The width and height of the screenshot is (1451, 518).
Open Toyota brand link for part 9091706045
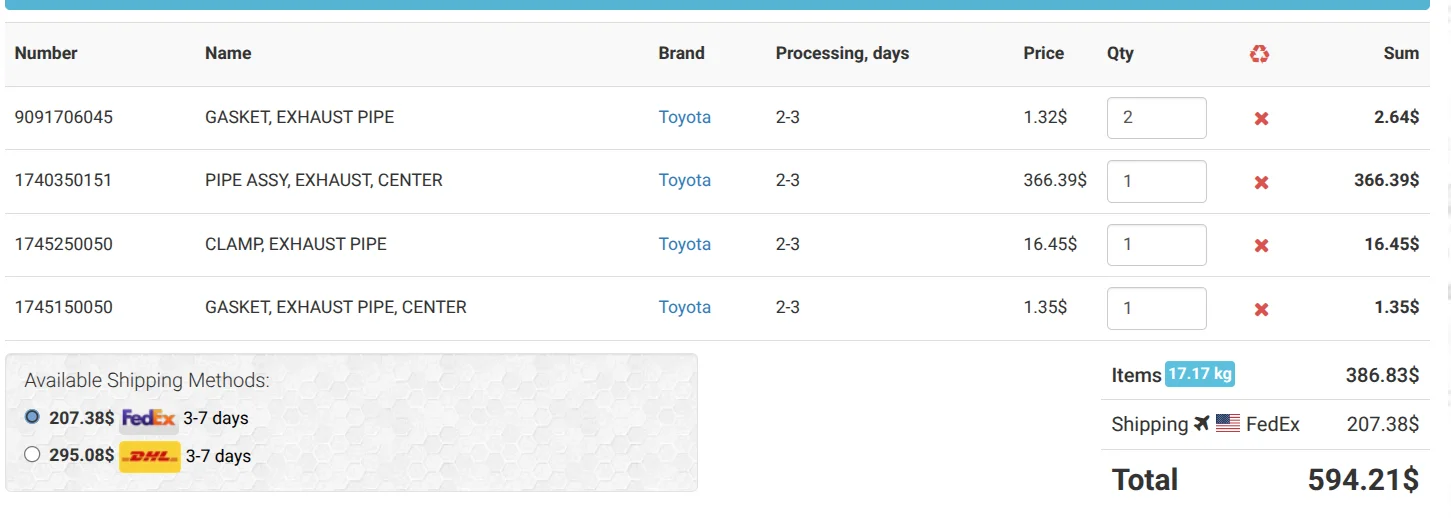click(x=684, y=117)
